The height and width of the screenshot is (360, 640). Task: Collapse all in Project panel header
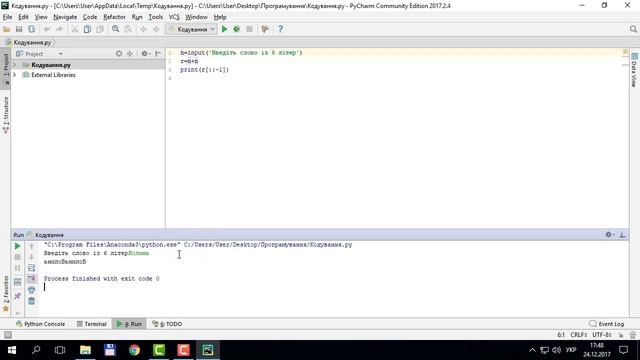(x=130, y=54)
